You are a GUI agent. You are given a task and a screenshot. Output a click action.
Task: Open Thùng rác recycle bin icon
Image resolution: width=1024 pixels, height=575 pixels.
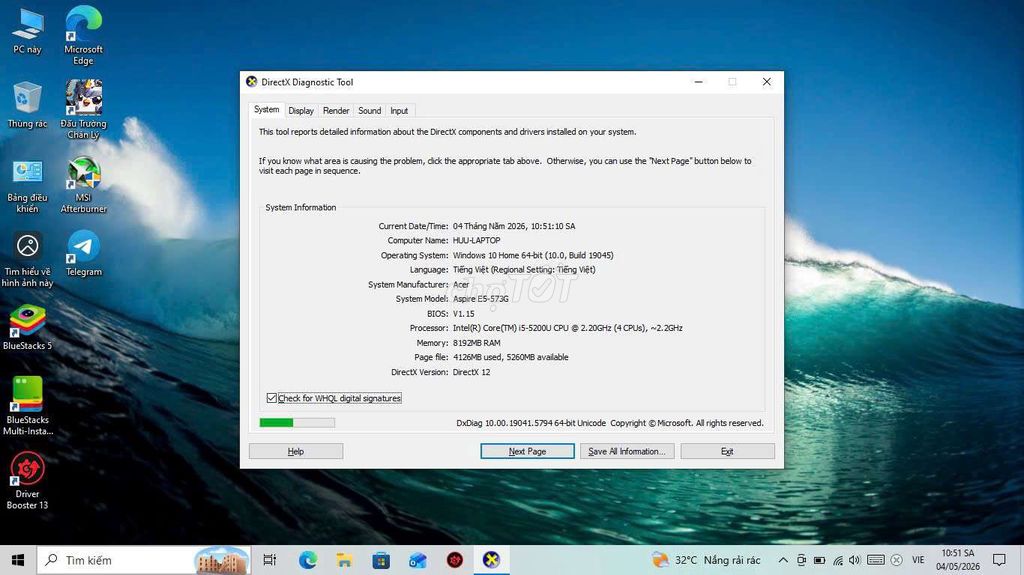[27, 105]
